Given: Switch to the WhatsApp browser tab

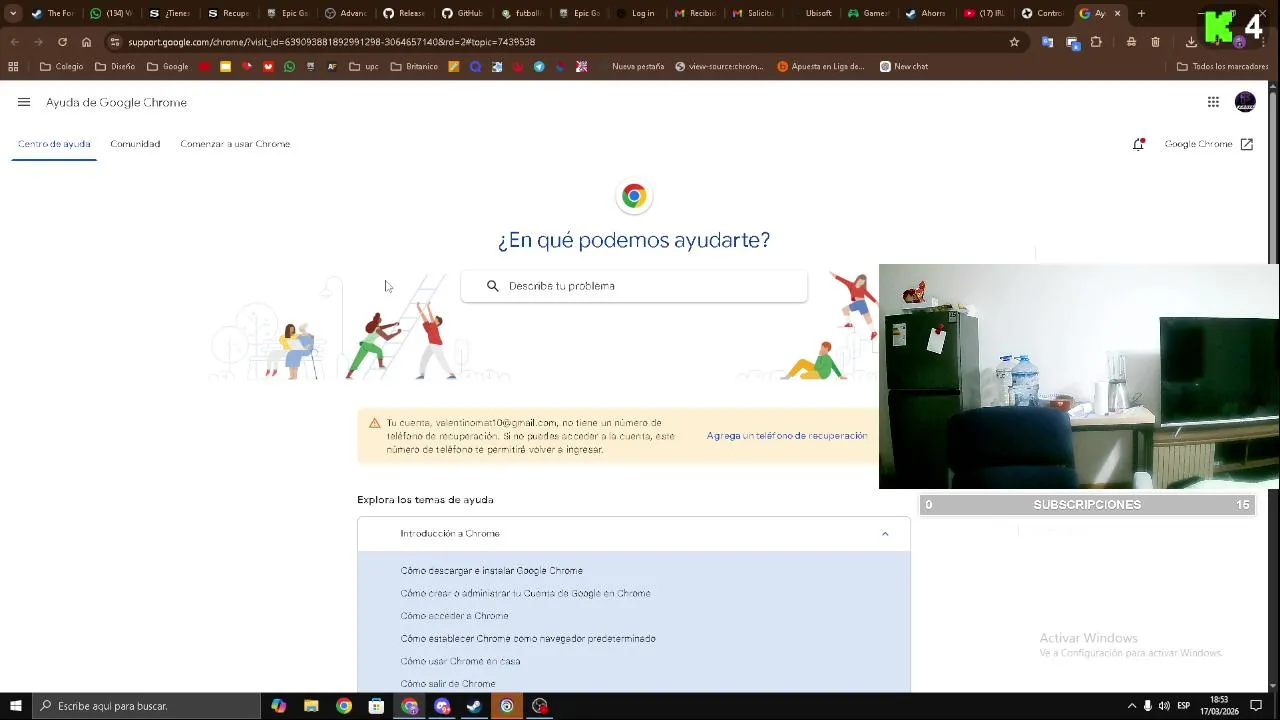Looking at the screenshot, I should click(x=111, y=13).
